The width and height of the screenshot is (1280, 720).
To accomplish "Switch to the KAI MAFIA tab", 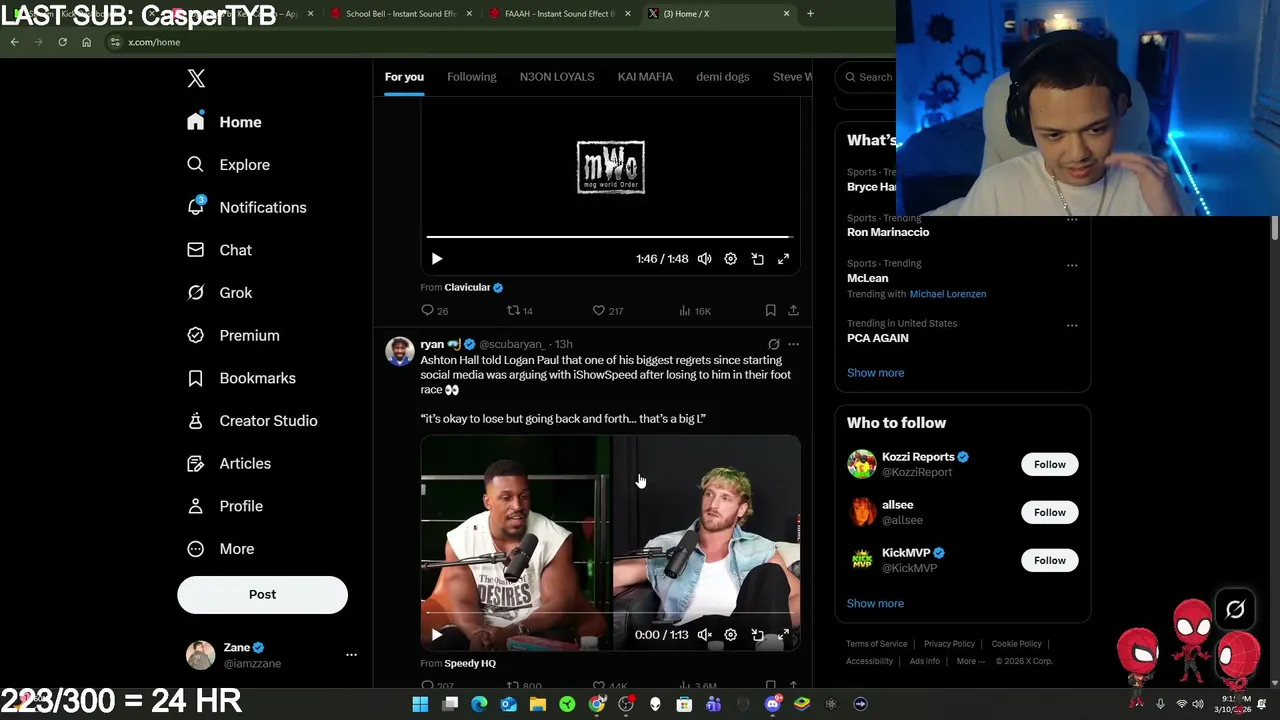I will coord(645,77).
